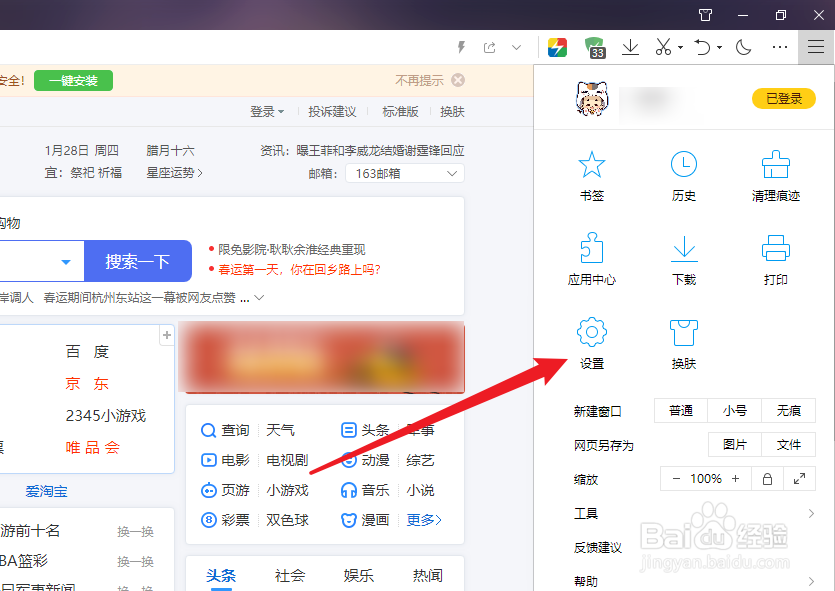Open History (历史) clock icon
Image resolution: width=835 pixels, height=591 pixels.
click(x=684, y=164)
